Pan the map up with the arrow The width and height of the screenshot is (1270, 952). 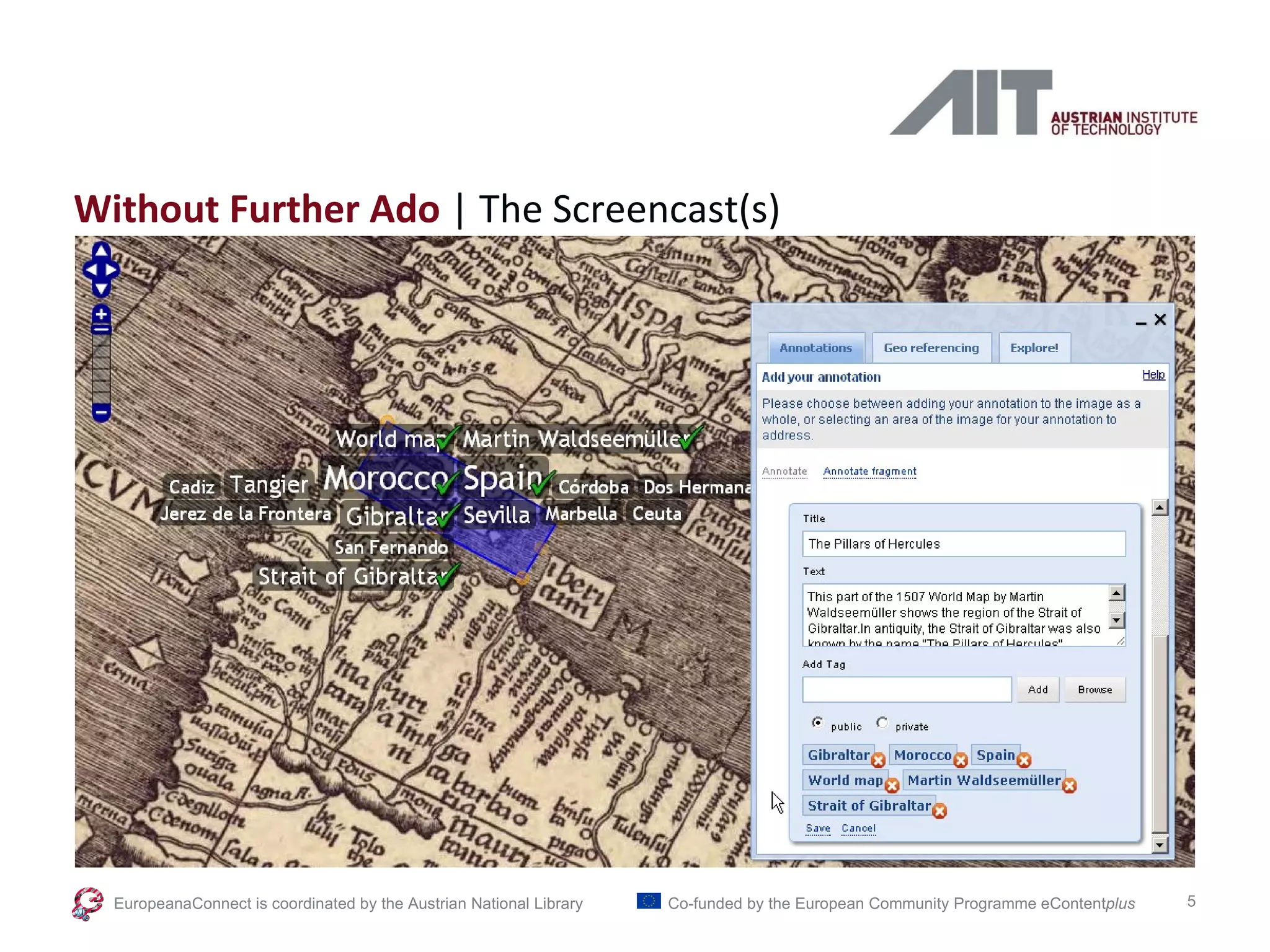(101, 251)
